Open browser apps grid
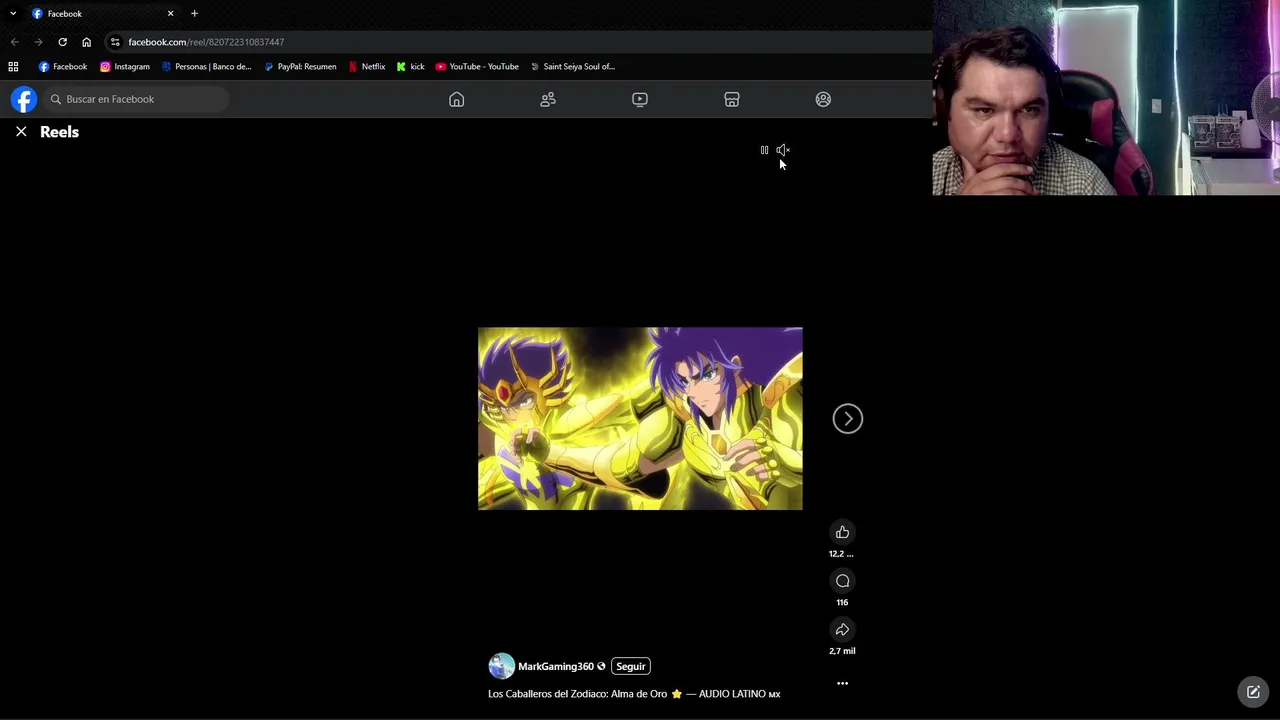This screenshot has height=720, width=1280. [x=13, y=67]
